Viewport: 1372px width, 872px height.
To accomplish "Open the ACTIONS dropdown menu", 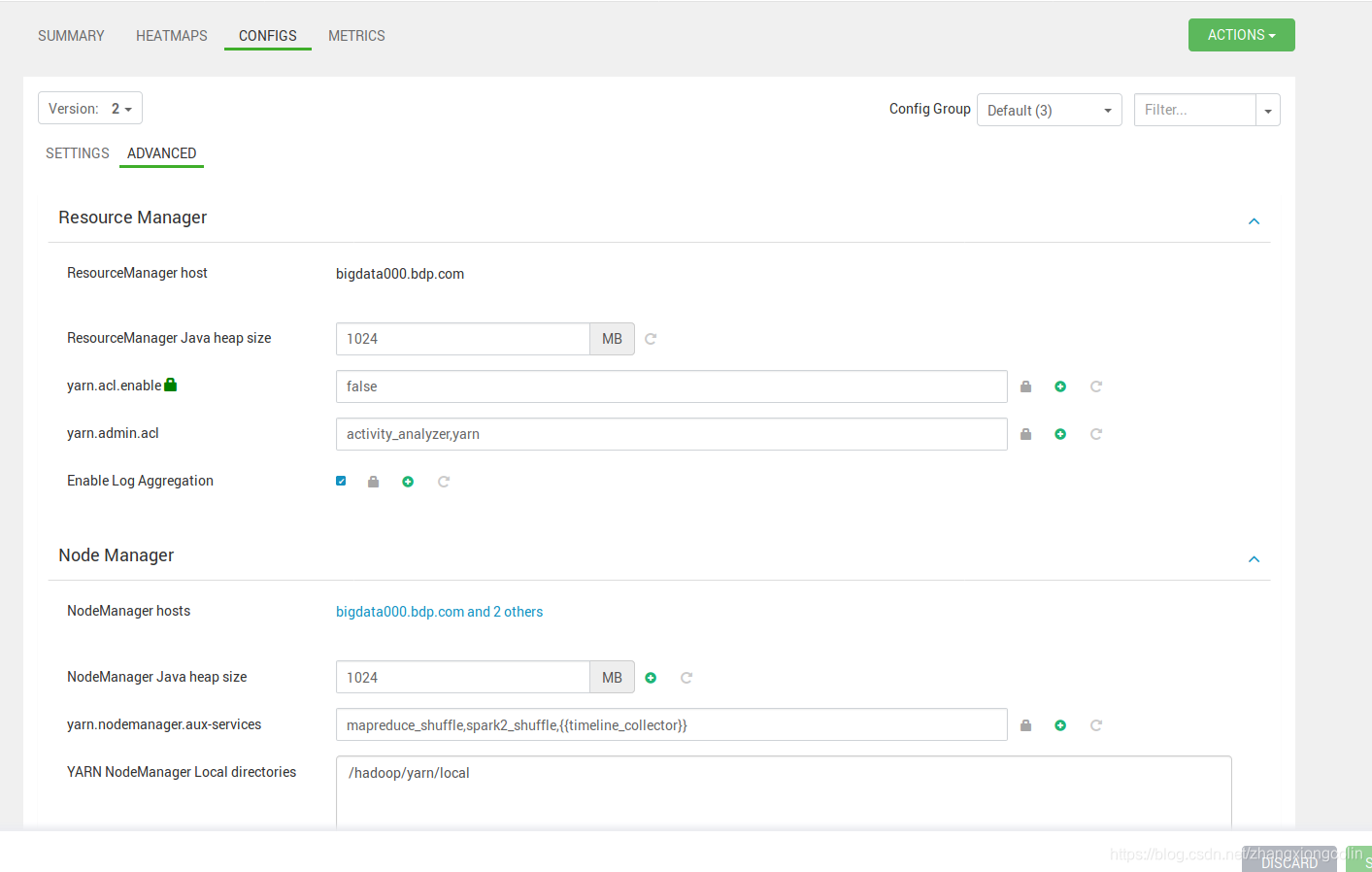I will pos(1242,35).
